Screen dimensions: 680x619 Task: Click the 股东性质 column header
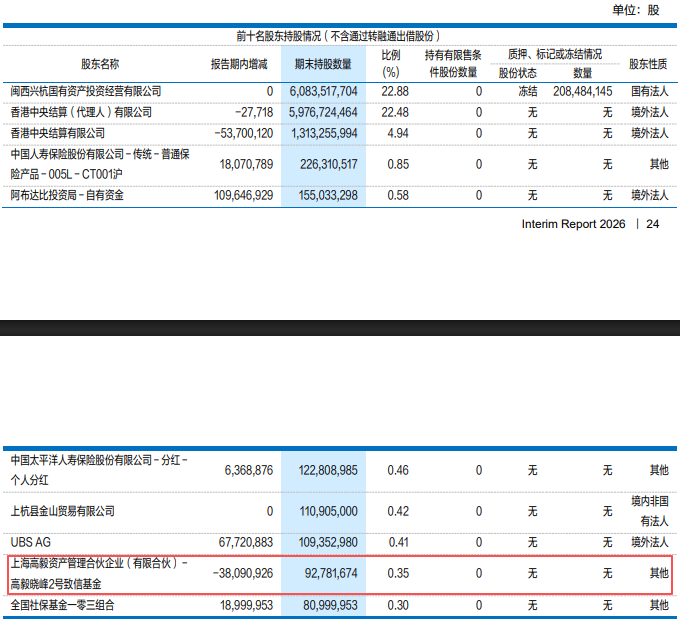(x=648, y=64)
